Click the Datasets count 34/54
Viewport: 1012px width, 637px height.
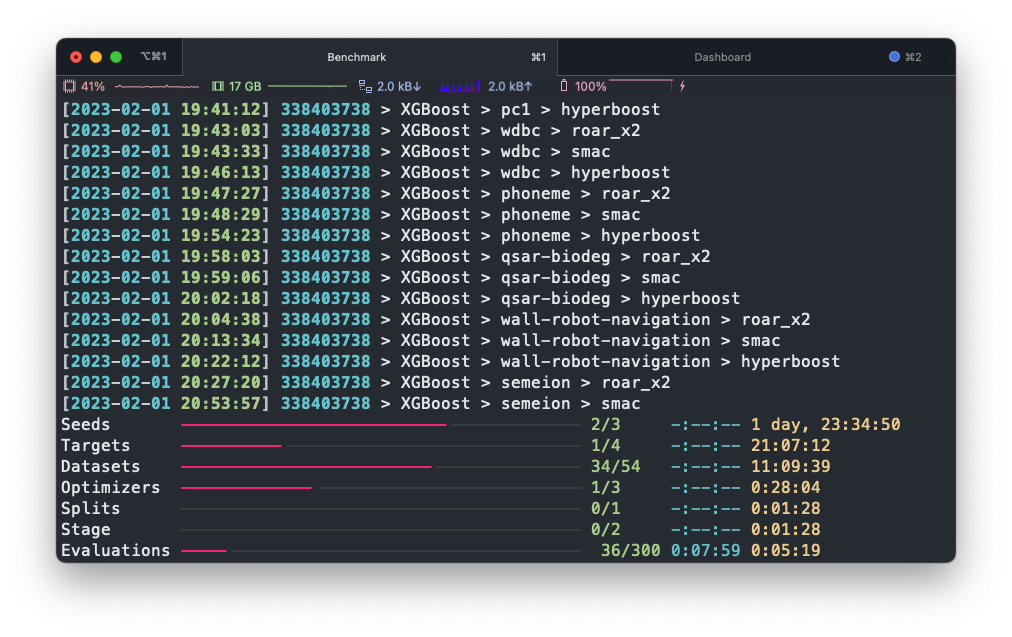point(616,467)
